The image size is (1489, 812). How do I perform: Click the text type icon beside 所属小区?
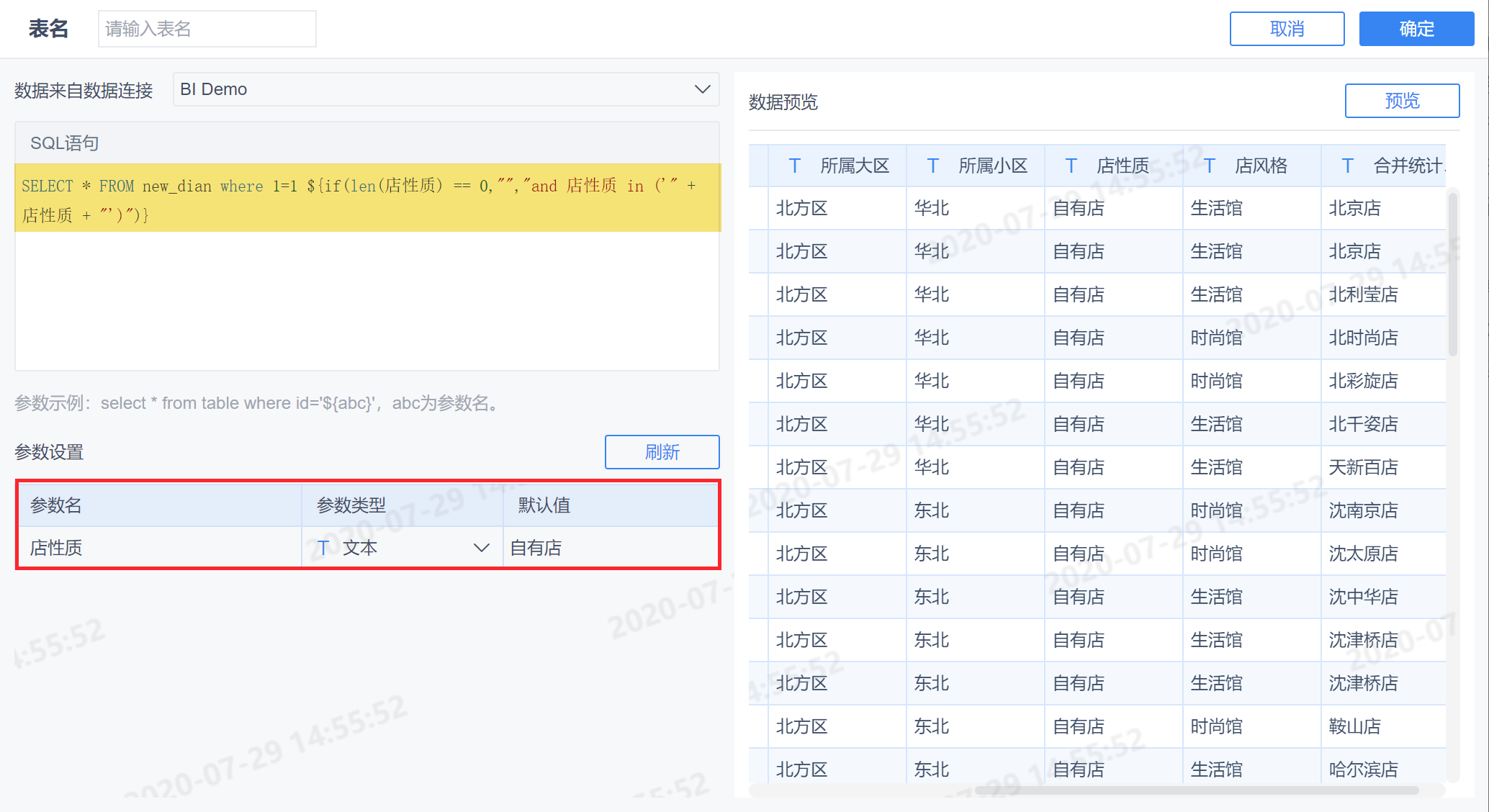(932, 166)
